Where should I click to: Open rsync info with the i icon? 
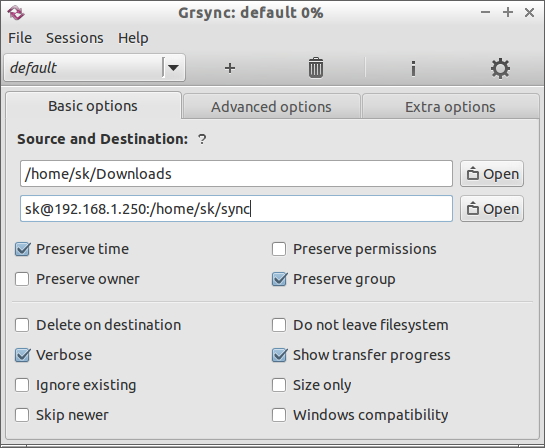413,68
